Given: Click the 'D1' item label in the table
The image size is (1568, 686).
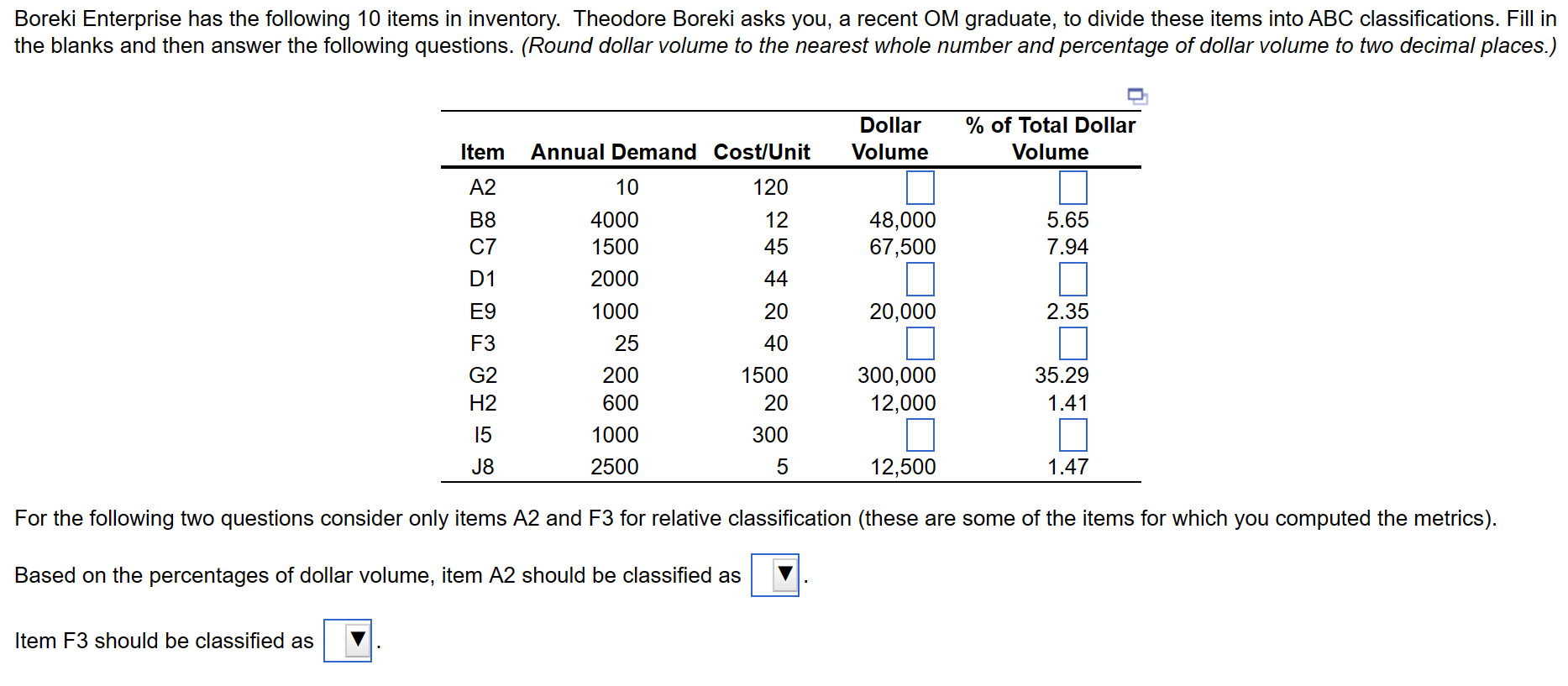Looking at the screenshot, I should [x=482, y=279].
